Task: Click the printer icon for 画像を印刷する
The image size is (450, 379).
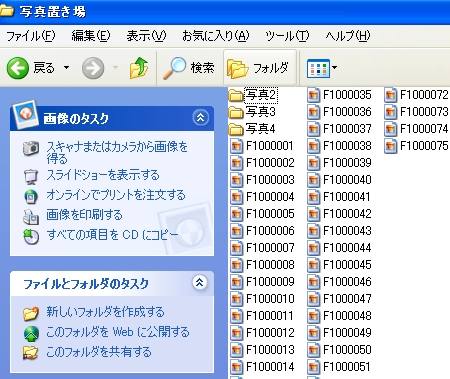Action: click(31, 216)
